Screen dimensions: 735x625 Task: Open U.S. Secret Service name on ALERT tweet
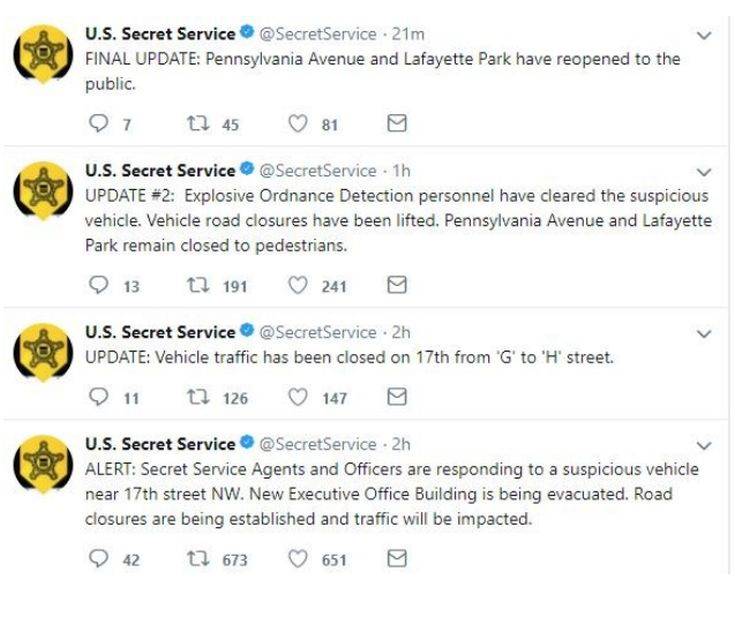pos(160,444)
